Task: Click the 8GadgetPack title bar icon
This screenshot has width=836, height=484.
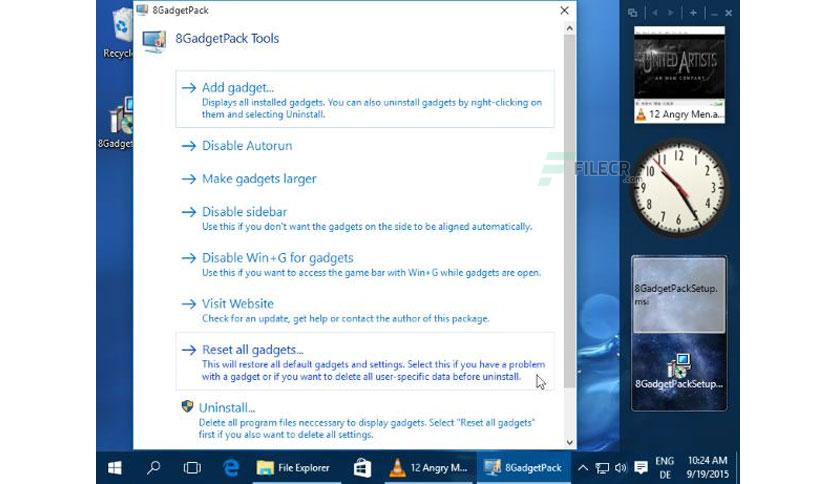Action: (x=142, y=10)
